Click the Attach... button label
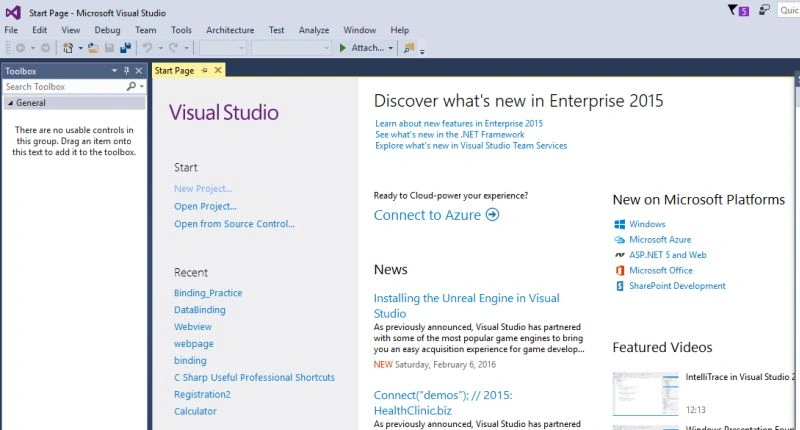 point(367,48)
